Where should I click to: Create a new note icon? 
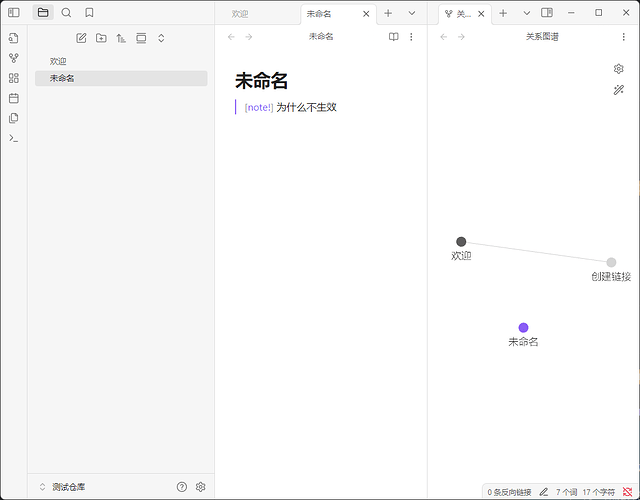tap(81, 38)
